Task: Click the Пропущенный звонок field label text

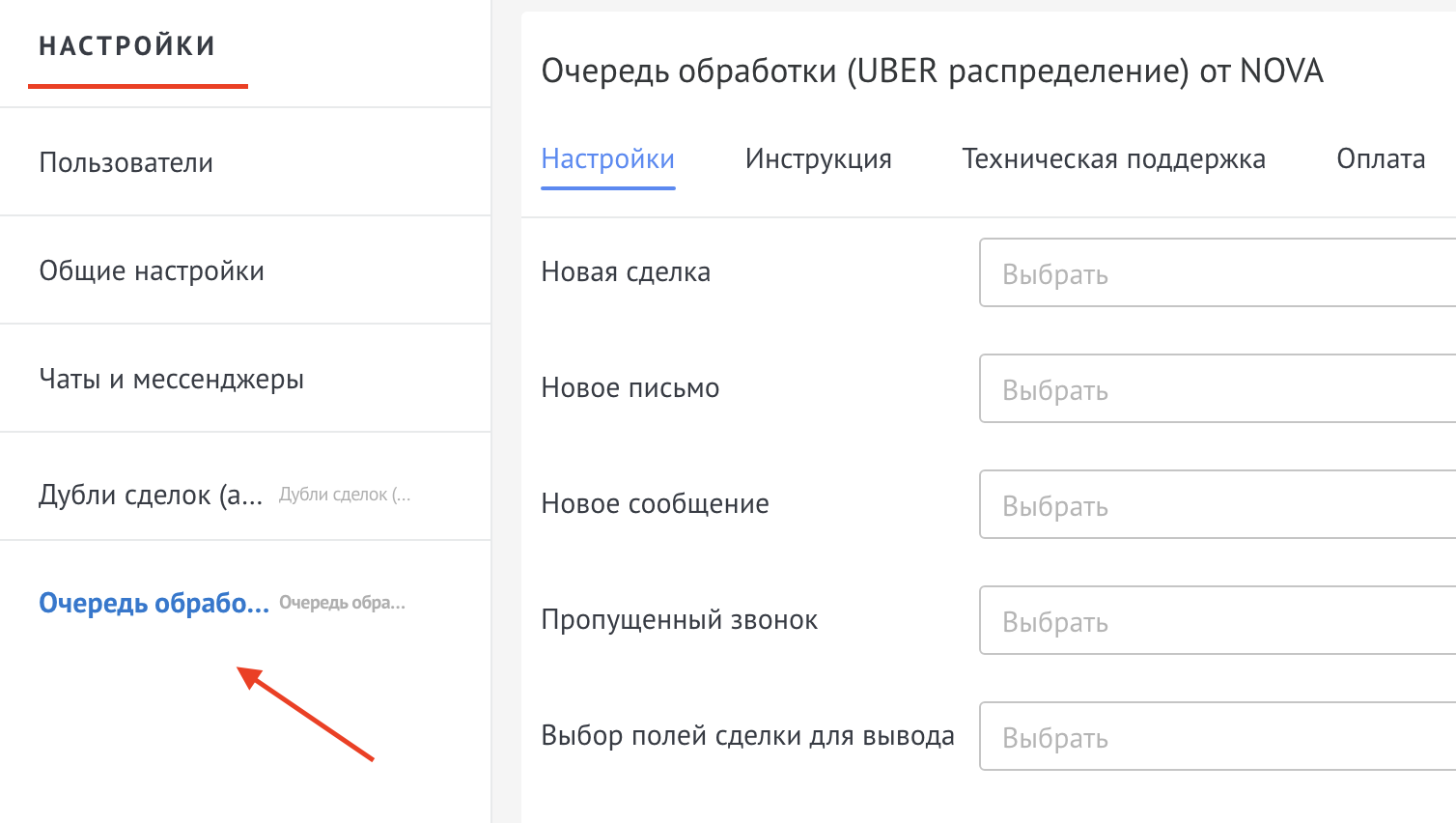Action: click(x=679, y=620)
